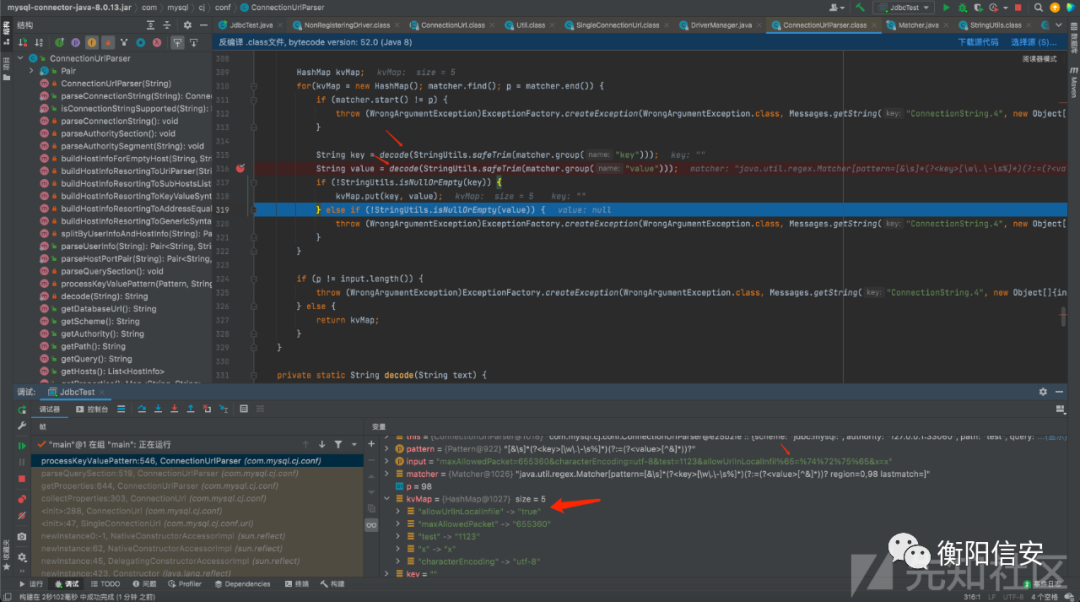Toggle show fields orange F filter
Viewport: 1080px width, 602px height.
pyautogui.click(x=91, y=43)
